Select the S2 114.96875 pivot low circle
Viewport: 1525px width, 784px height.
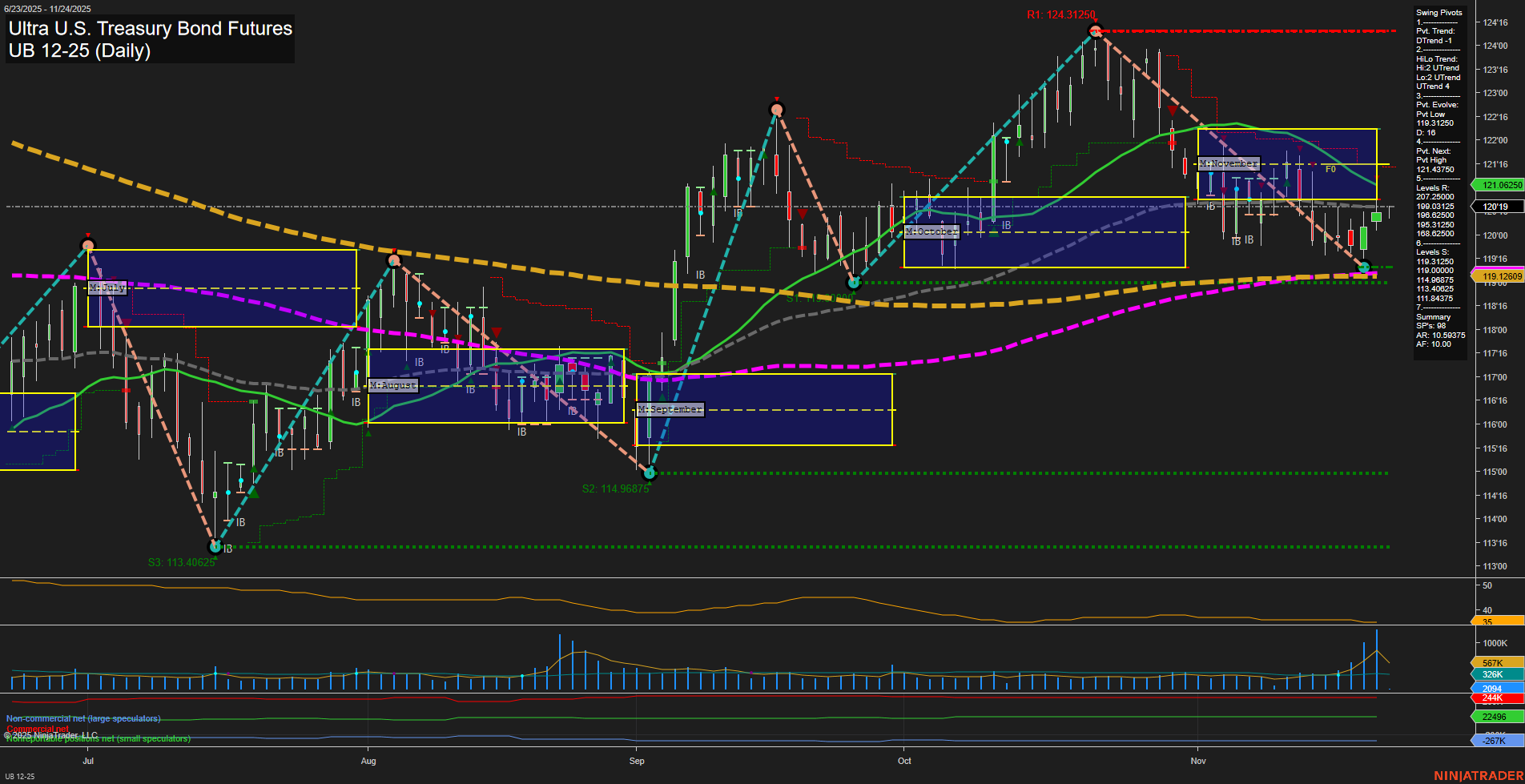point(650,473)
